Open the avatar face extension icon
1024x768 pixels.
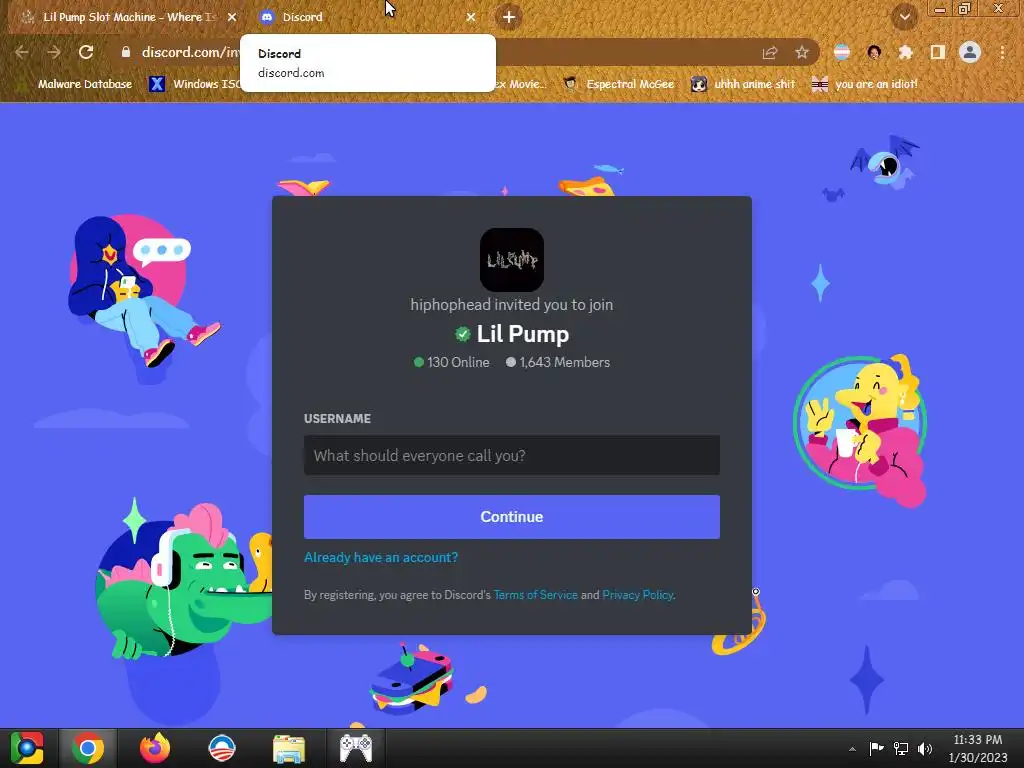874,52
